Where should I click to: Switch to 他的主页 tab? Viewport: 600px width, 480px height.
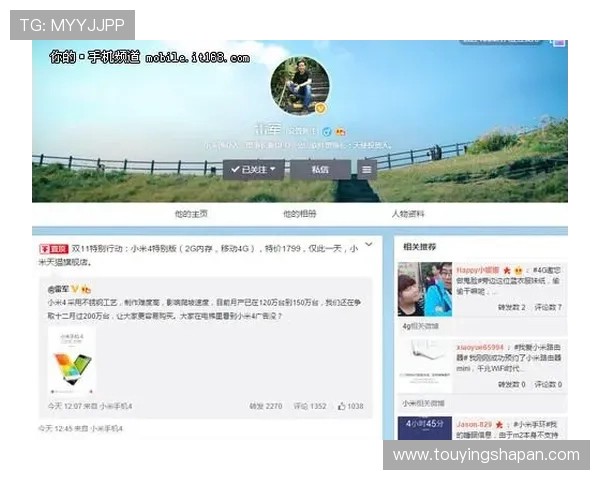[x=191, y=214]
